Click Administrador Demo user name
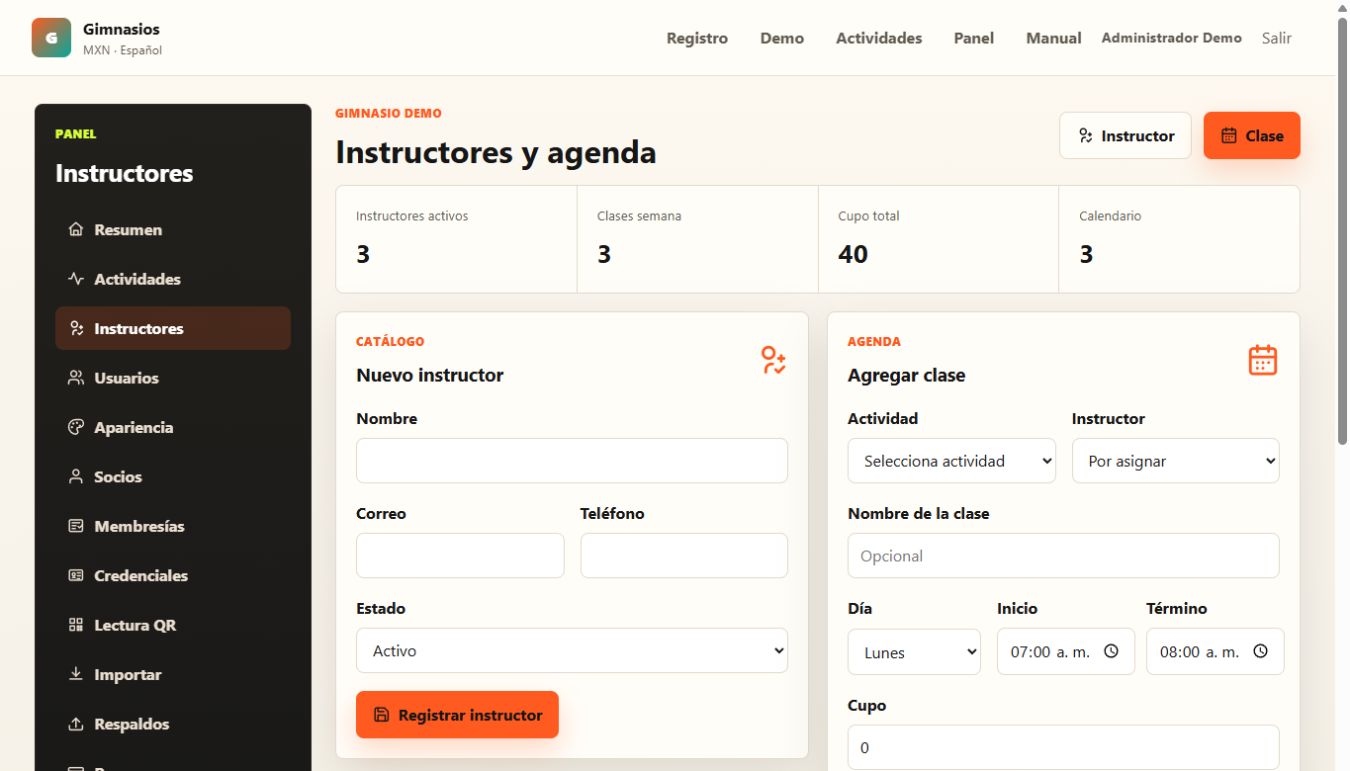1350x771 pixels. click(1172, 38)
